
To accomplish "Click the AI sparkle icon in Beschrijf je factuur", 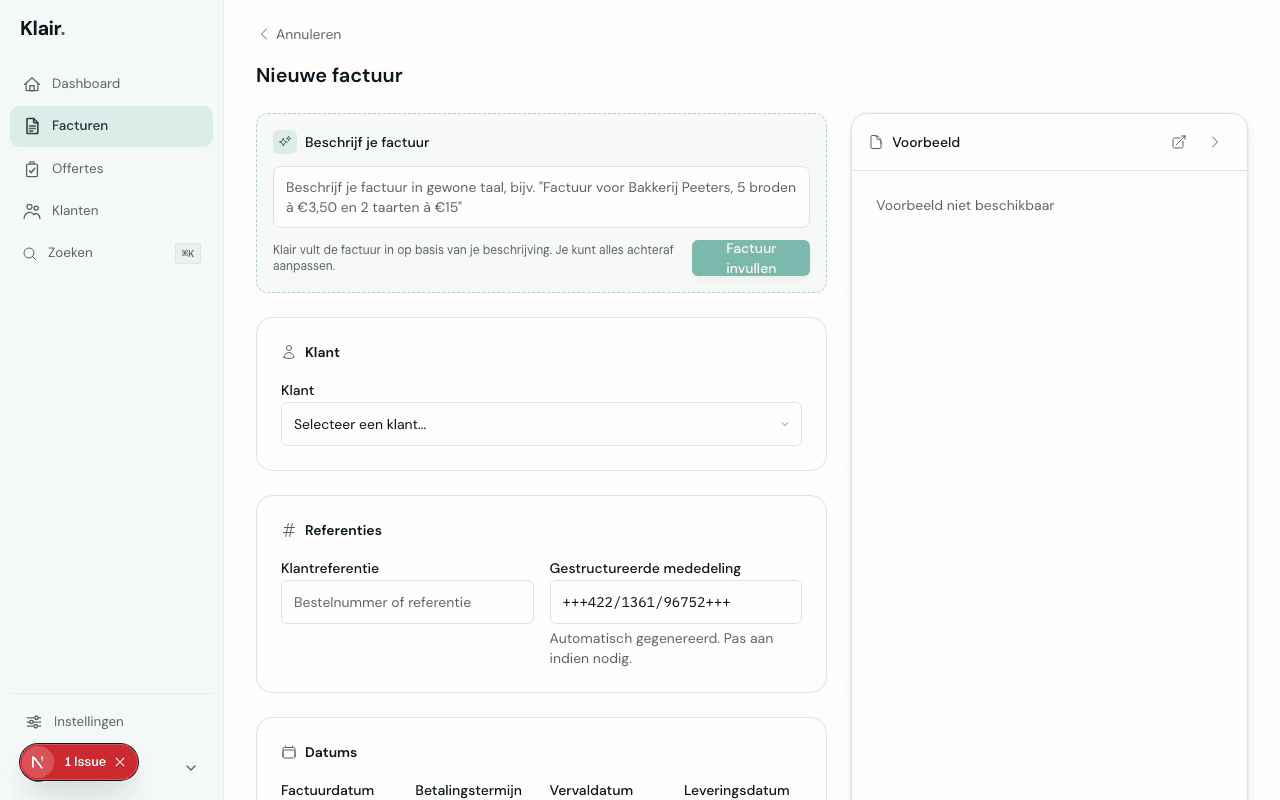I will 285,142.
